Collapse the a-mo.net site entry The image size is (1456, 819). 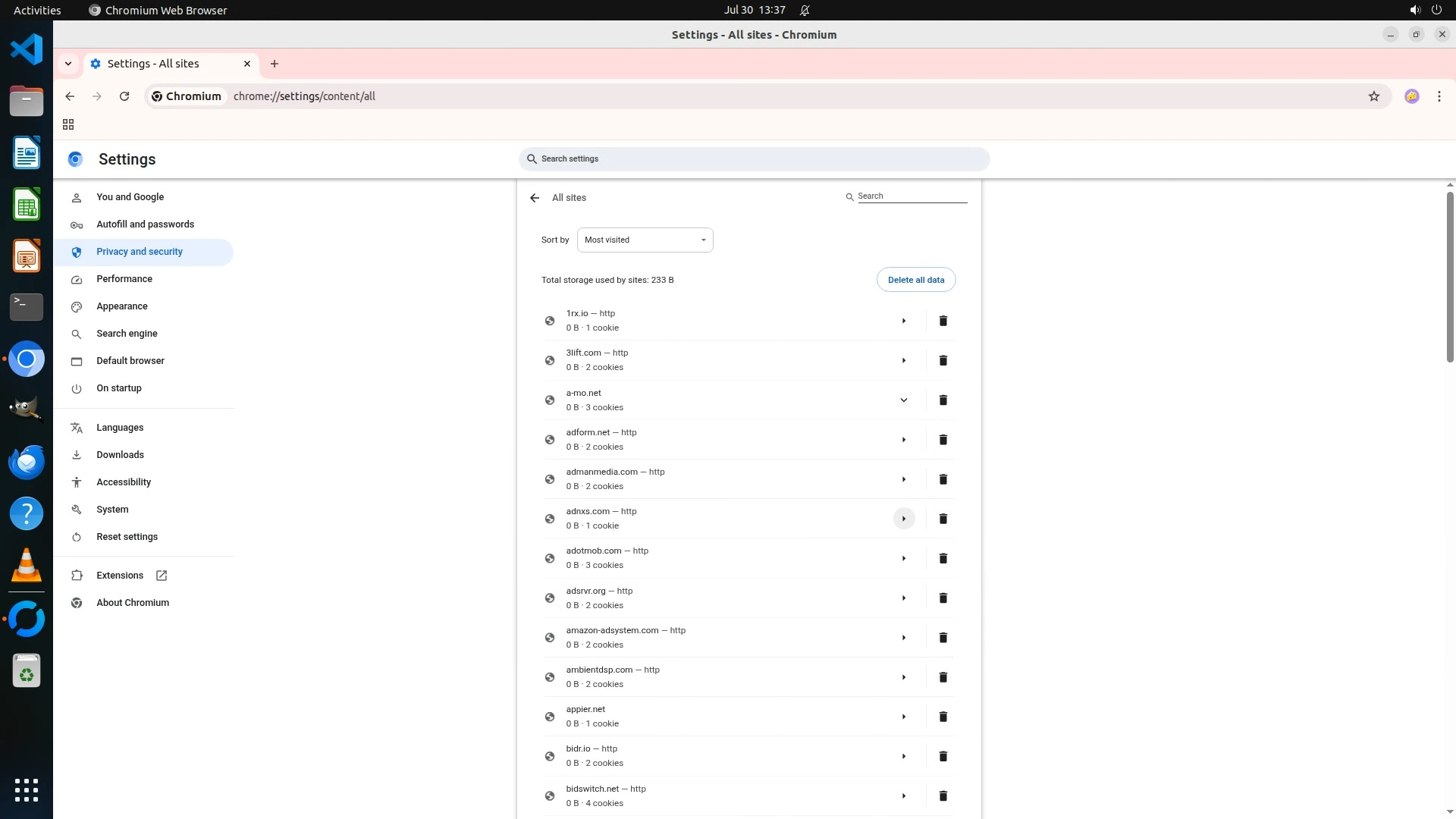point(903,400)
